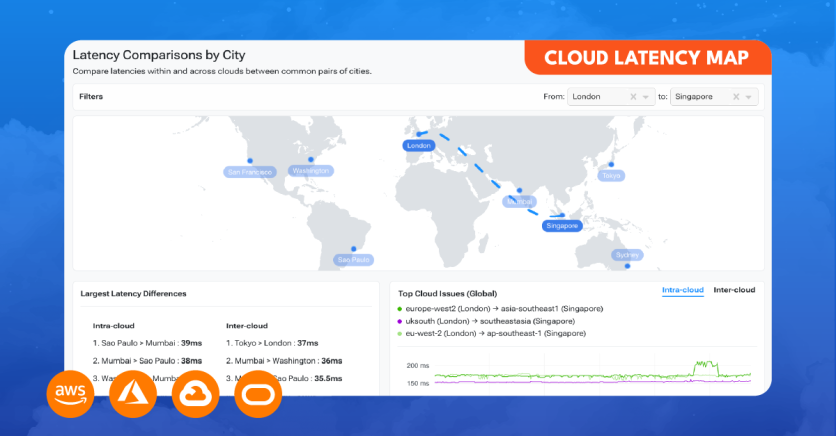Image resolution: width=836 pixels, height=436 pixels.
Task: Click the AWS logo icon
Action: tap(70, 394)
